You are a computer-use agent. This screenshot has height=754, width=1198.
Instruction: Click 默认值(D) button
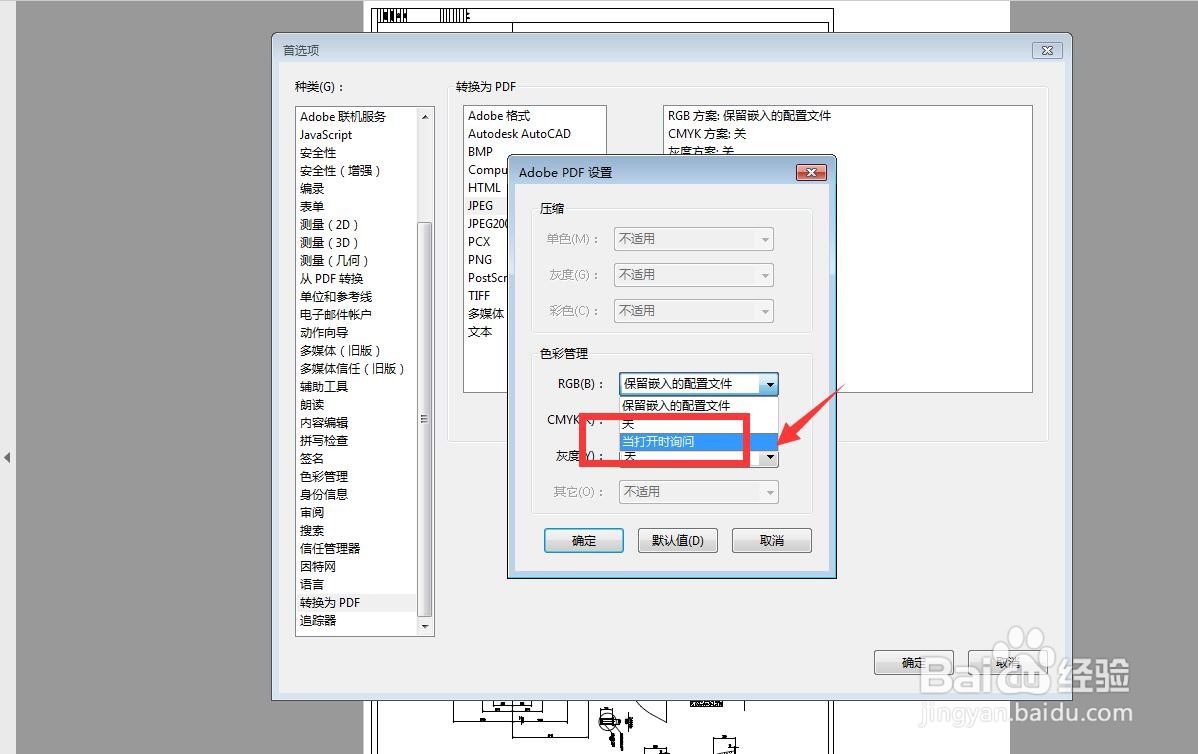click(x=678, y=541)
